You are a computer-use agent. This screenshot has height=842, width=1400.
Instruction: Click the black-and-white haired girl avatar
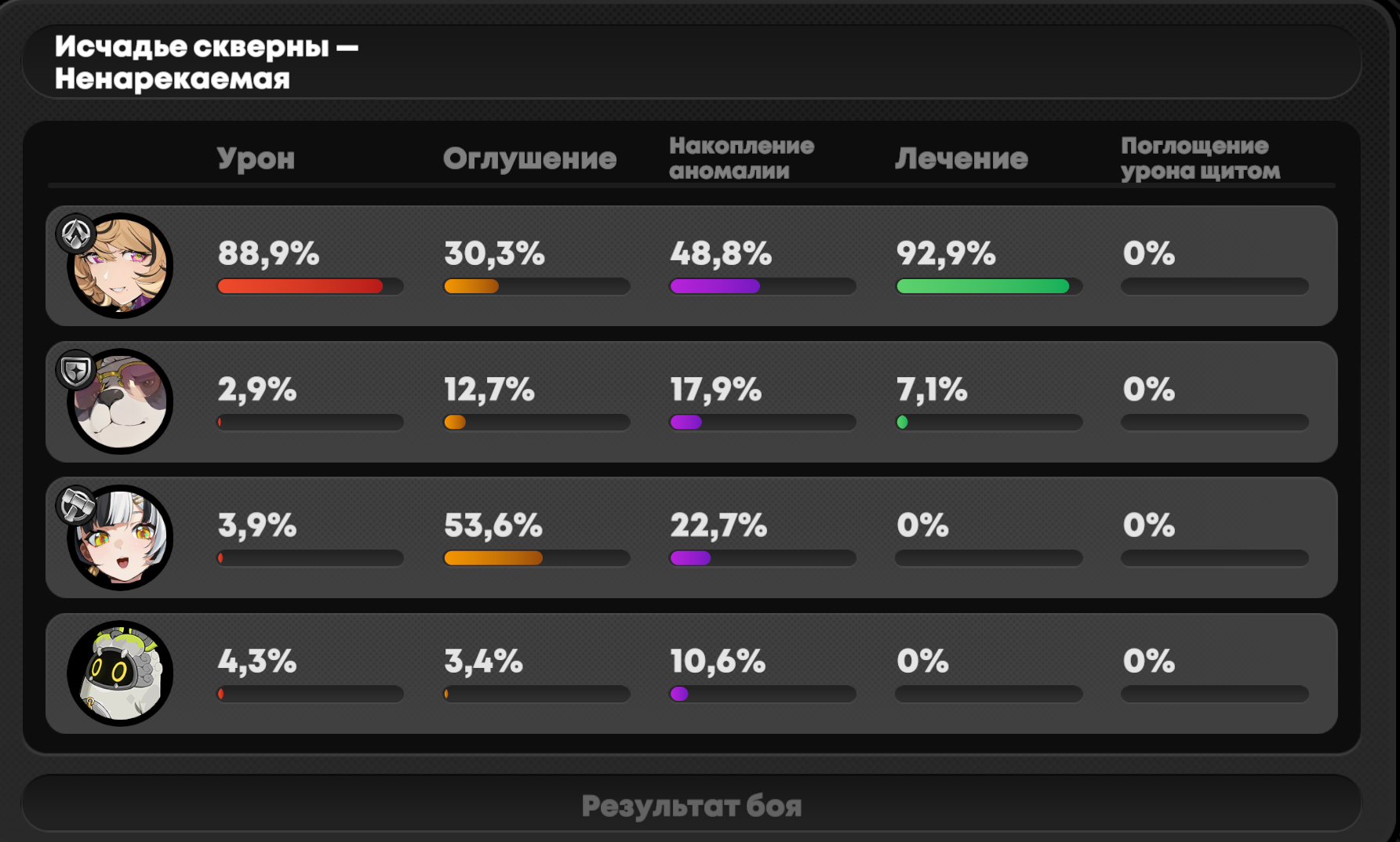click(122, 539)
